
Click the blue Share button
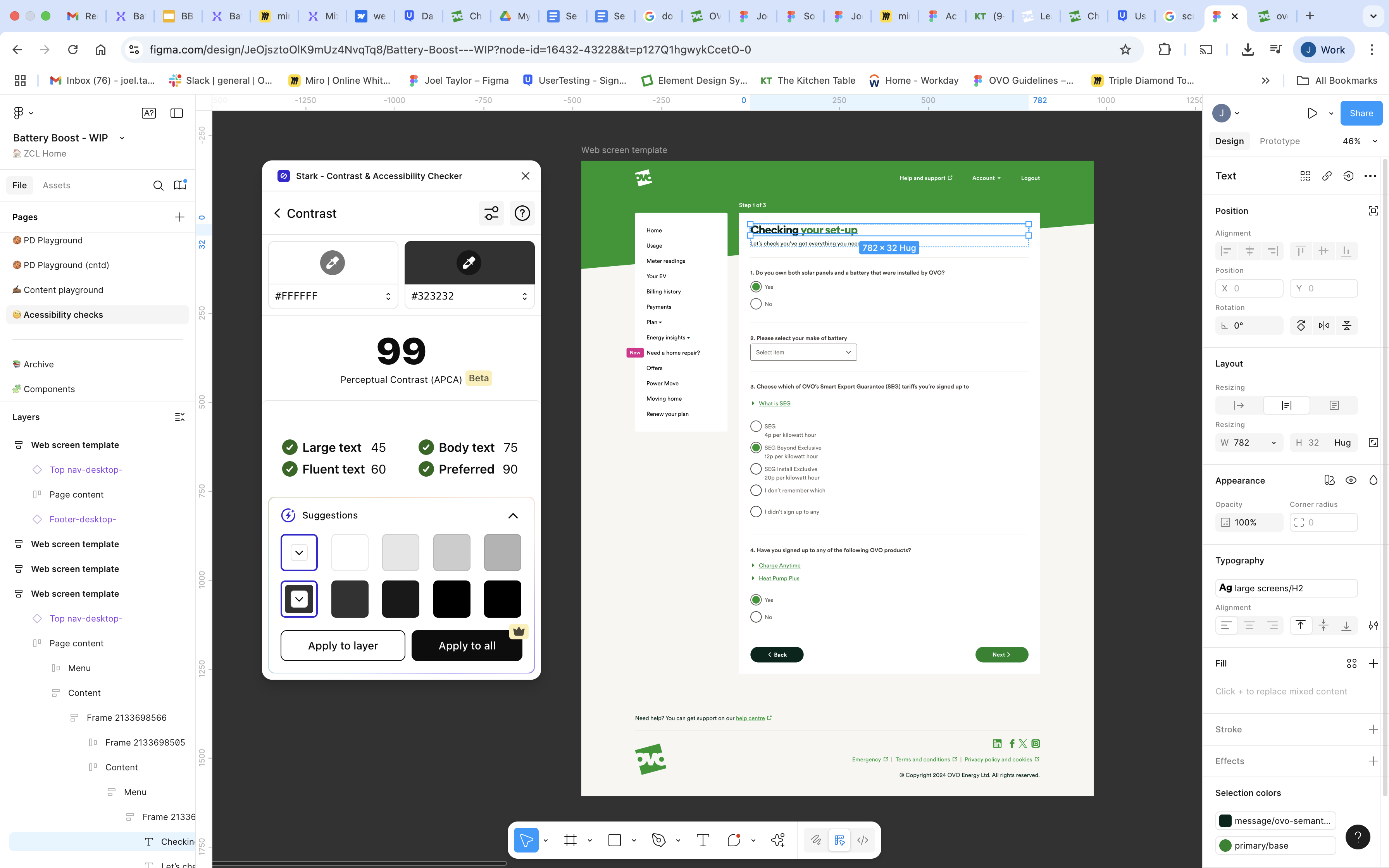[1361, 113]
